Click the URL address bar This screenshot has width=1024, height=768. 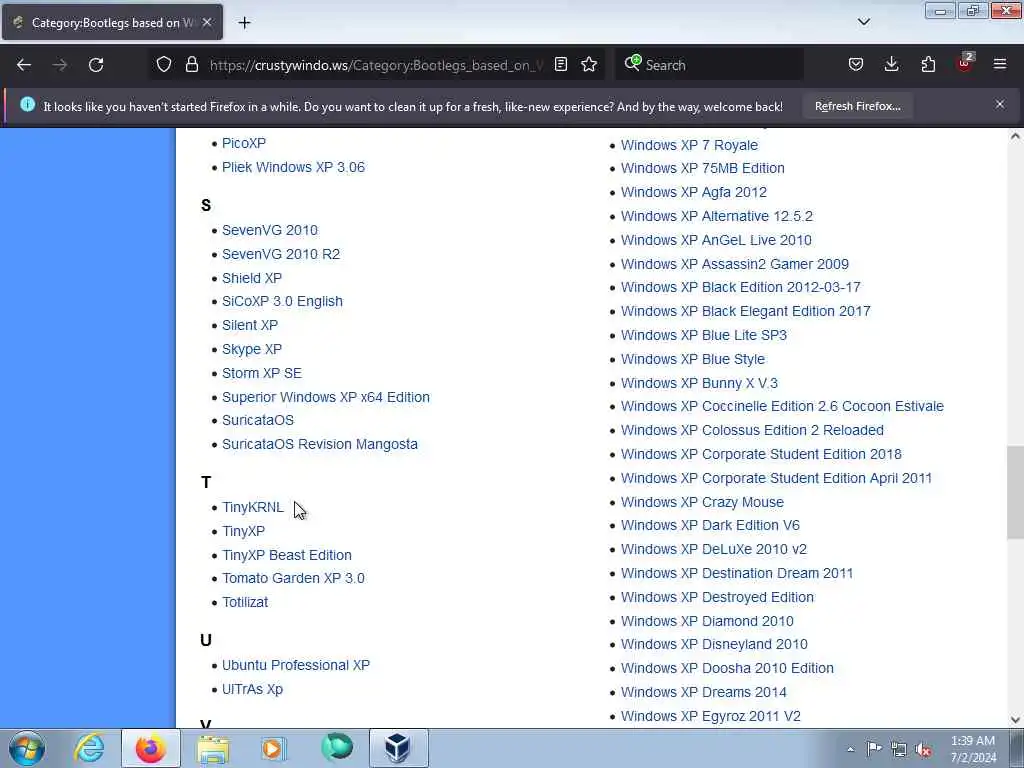(x=376, y=65)
